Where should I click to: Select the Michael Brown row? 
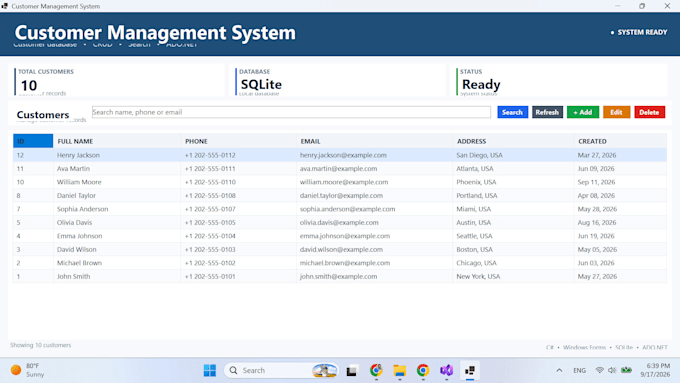[x=340, y=262]
